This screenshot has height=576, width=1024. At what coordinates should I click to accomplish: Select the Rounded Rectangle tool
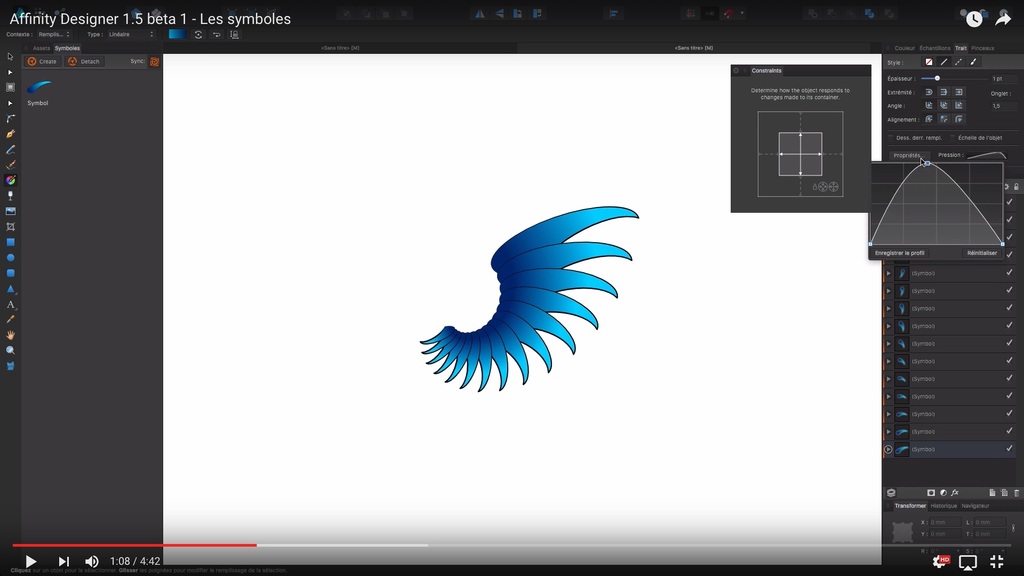click(10, 273)
